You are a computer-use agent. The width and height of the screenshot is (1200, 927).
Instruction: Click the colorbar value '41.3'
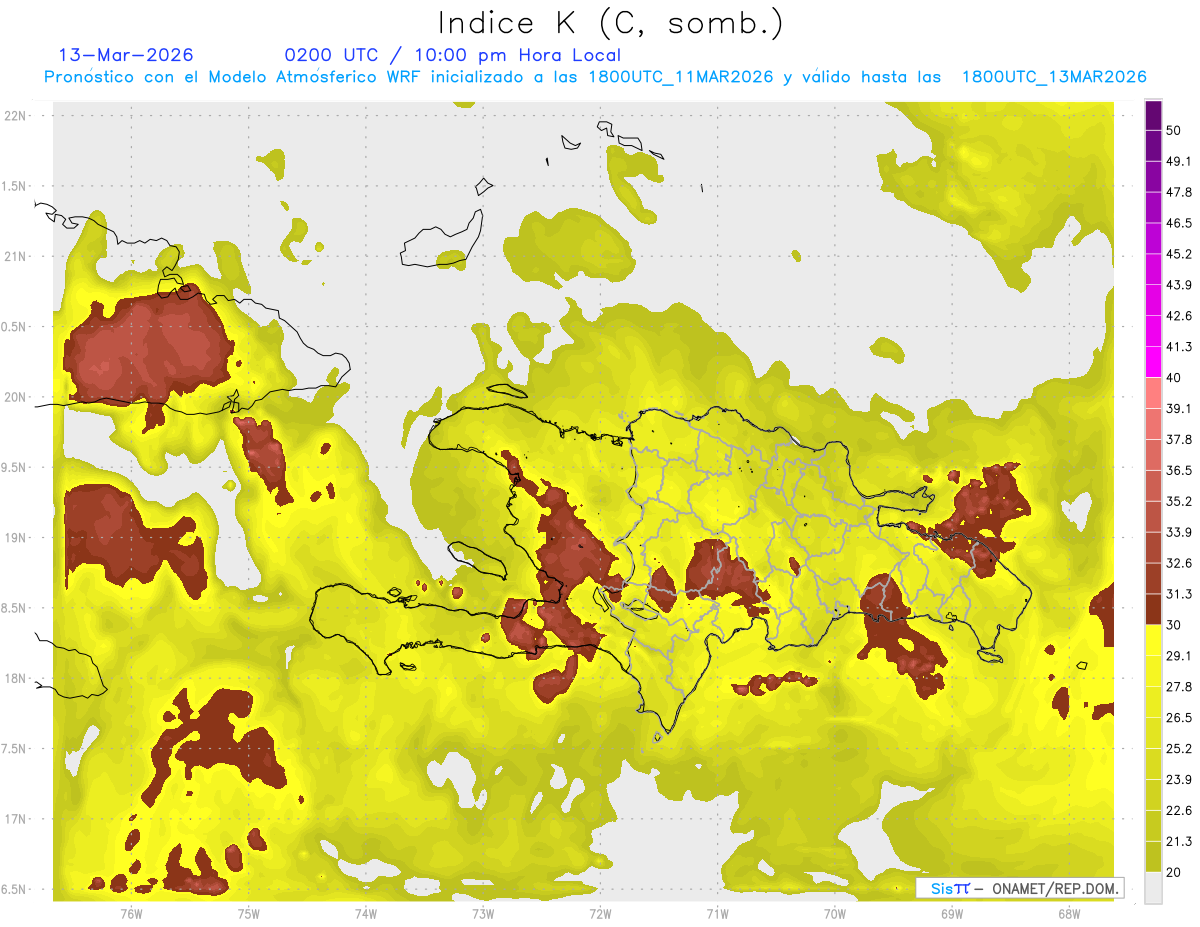click(1179, 347)
